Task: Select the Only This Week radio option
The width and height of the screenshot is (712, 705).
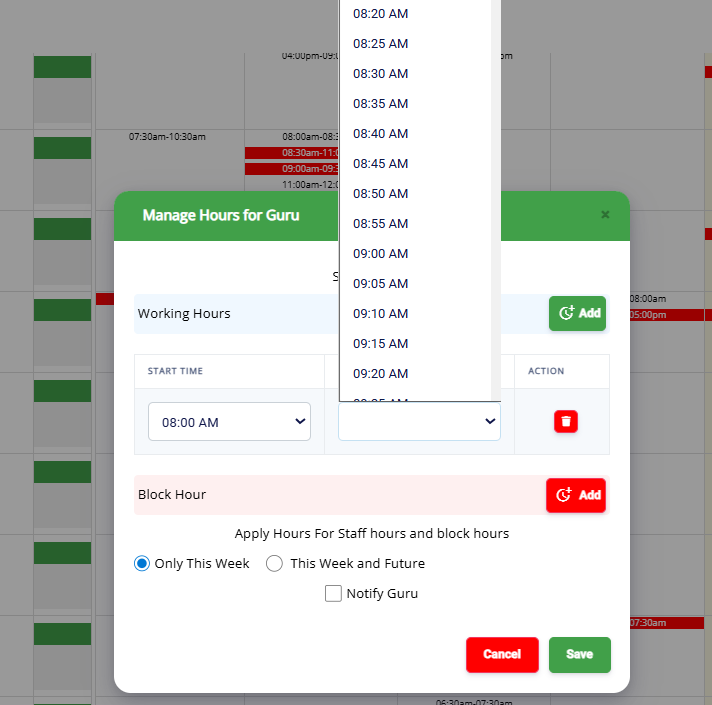Action: [x=142, y=563]
